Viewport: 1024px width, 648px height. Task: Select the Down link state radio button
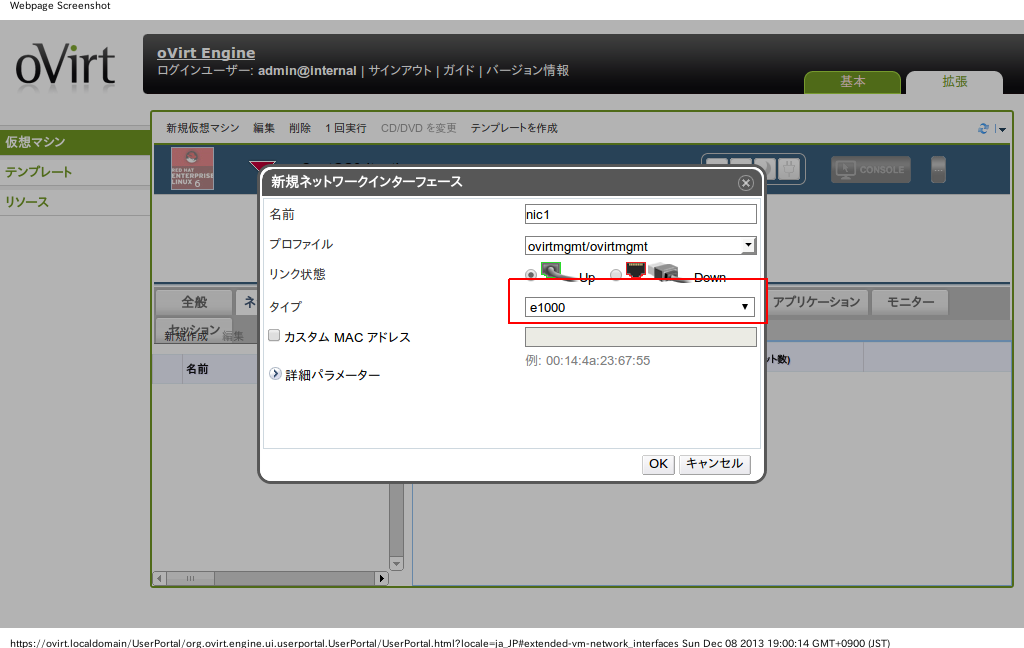[616, 275]
